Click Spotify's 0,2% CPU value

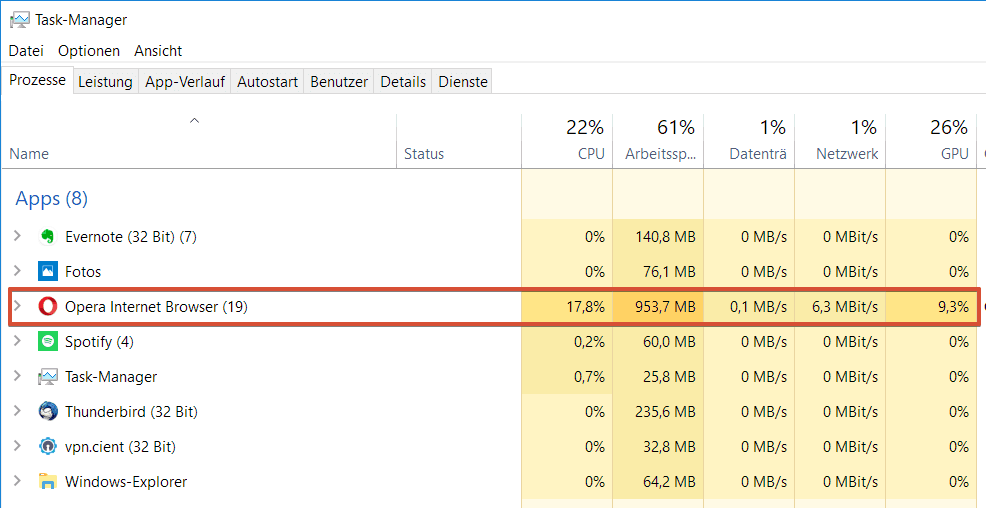589,342
